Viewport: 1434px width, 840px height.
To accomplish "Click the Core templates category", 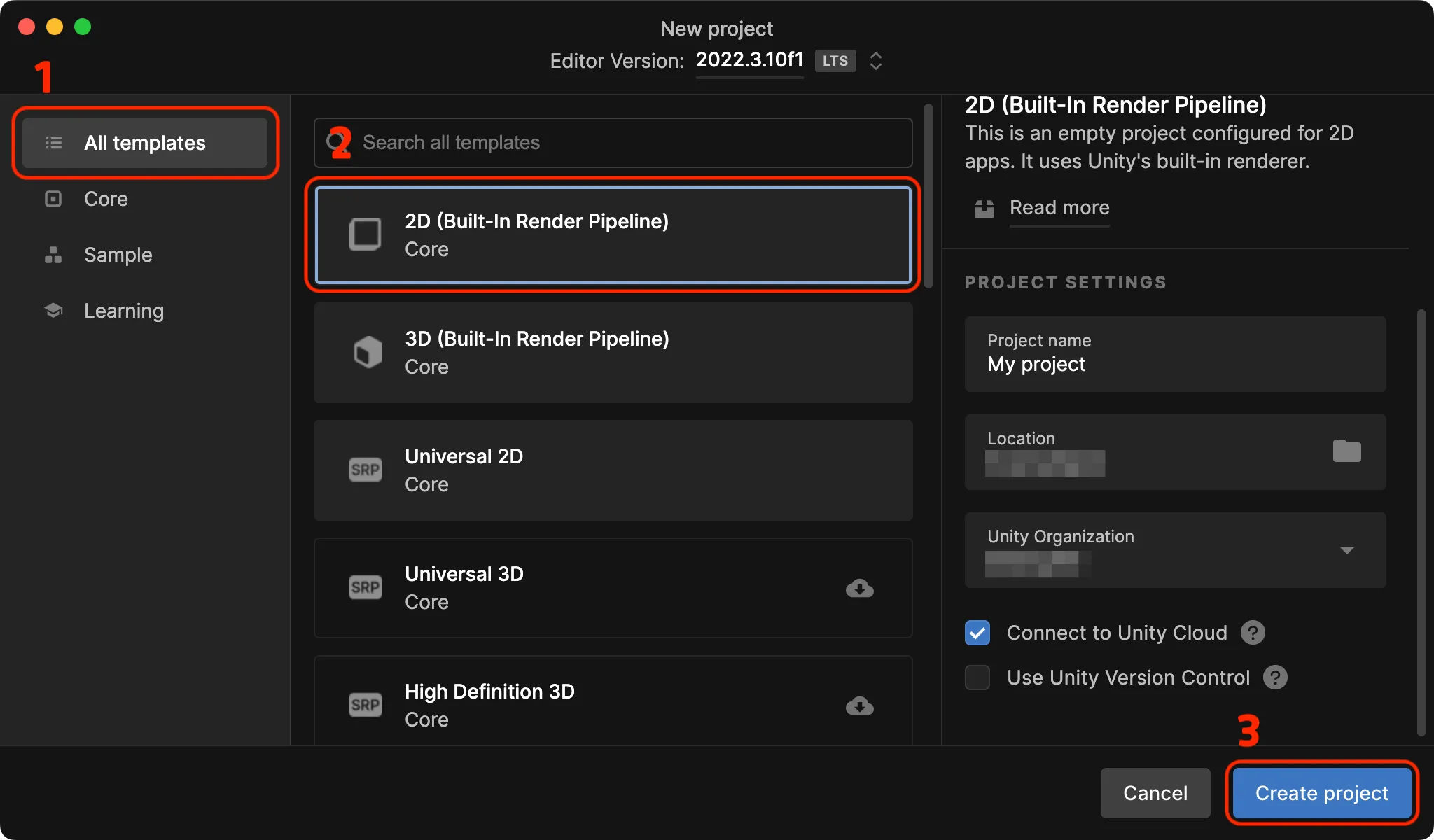I will [x=106, y=198].
